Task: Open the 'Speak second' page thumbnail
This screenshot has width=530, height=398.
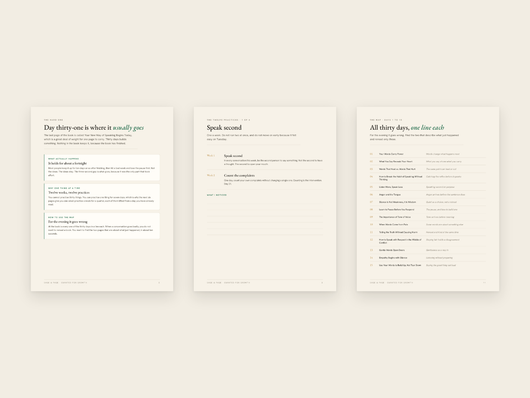Action: [265, 199]
